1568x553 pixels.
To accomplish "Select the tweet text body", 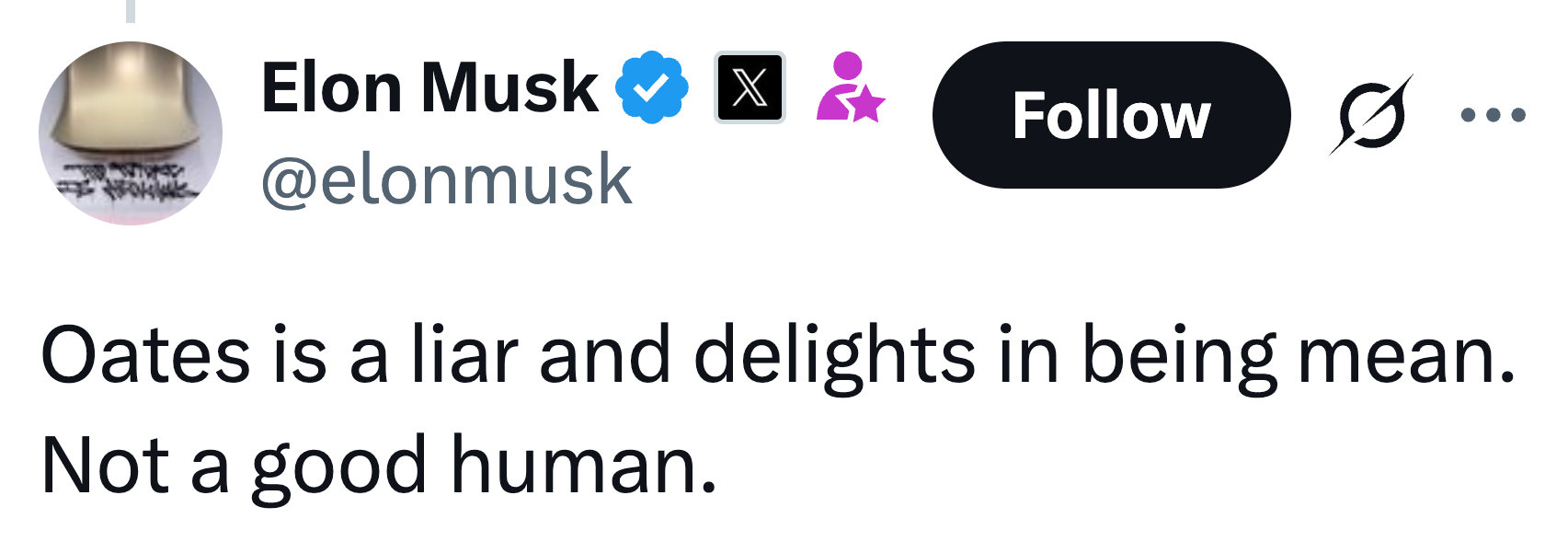I will point(690,405).
